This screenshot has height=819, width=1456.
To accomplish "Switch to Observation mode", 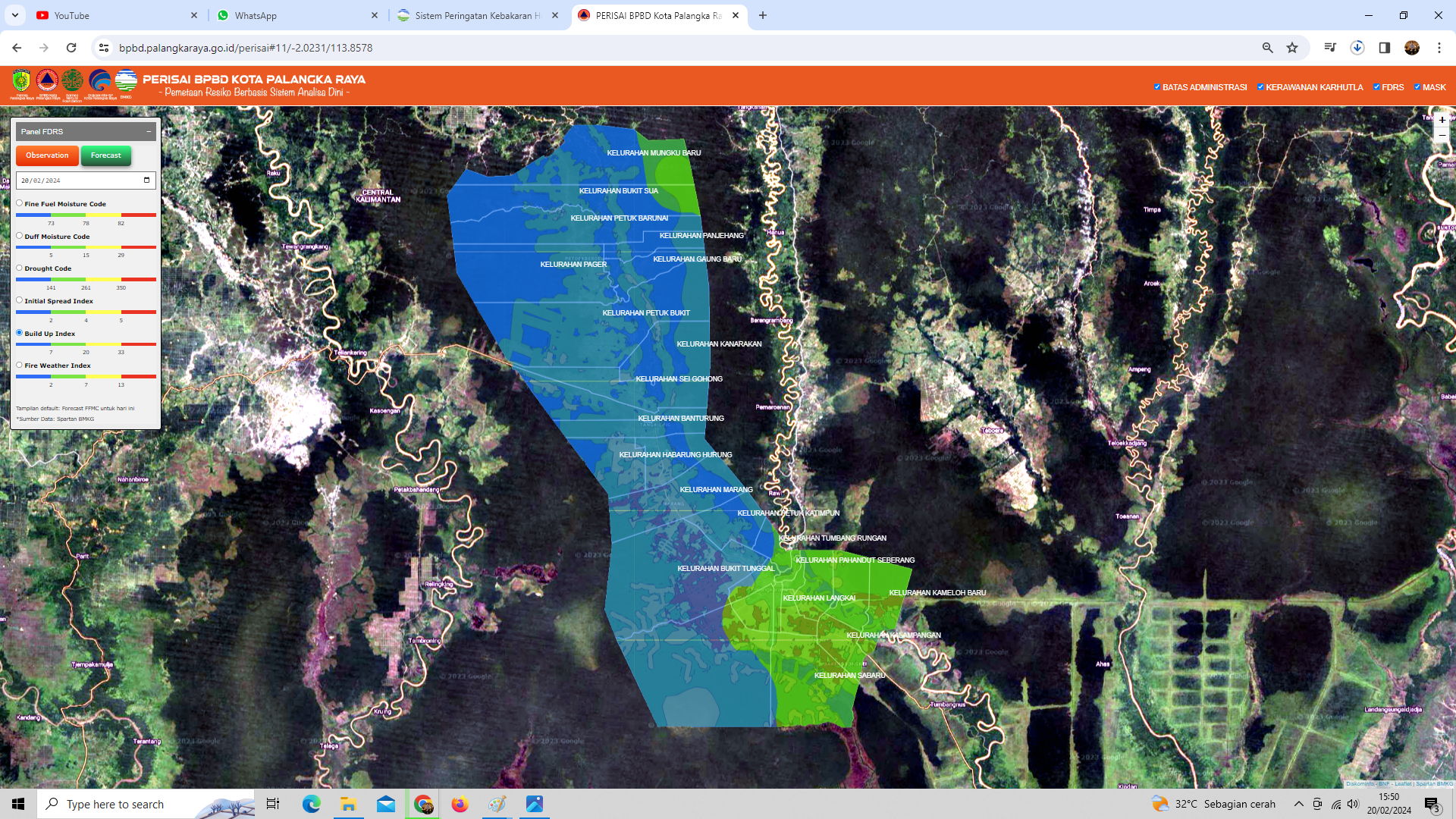I will click(x=47, y=155).
